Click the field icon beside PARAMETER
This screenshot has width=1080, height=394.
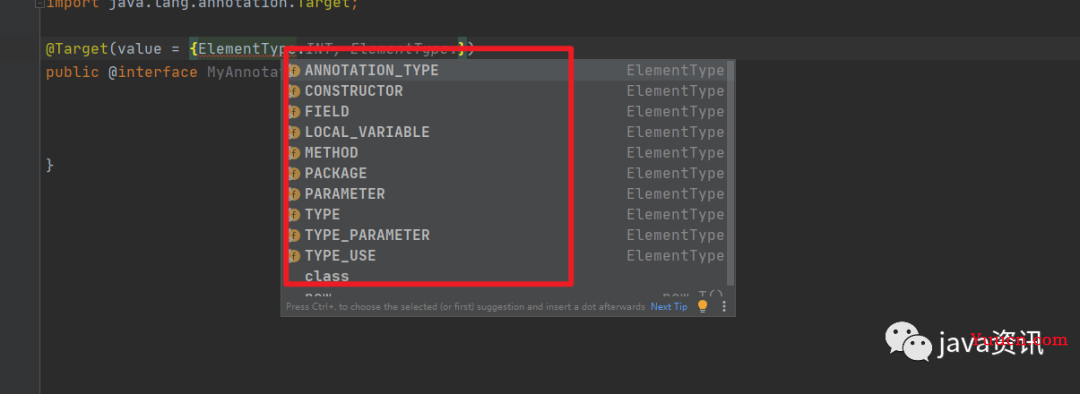pos(294,194)
